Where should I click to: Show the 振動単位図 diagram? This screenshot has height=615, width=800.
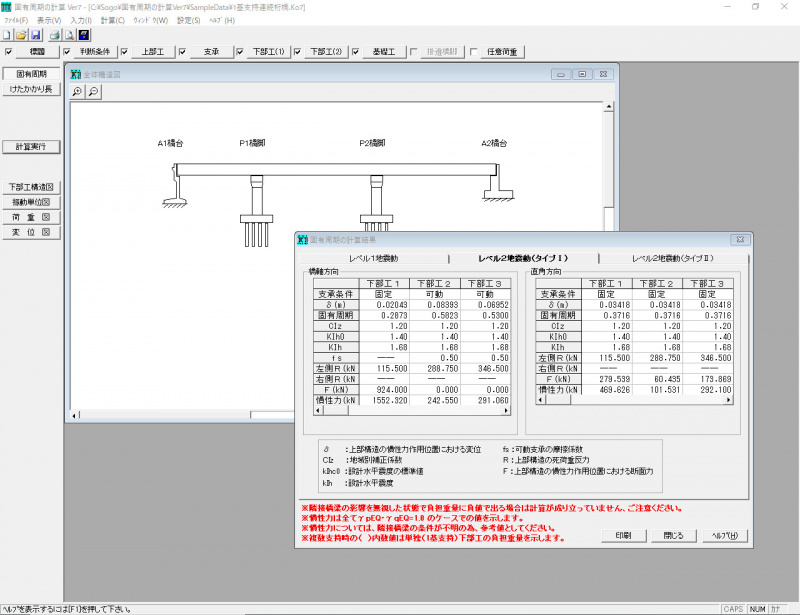pos(31,202)
